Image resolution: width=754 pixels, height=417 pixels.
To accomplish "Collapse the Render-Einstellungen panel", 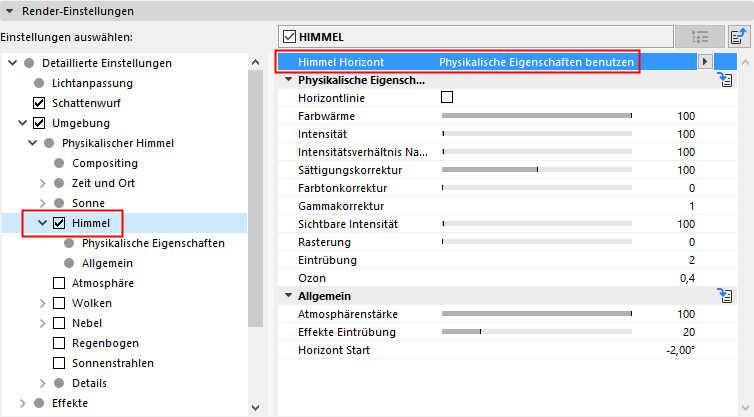I will [8, 11].
